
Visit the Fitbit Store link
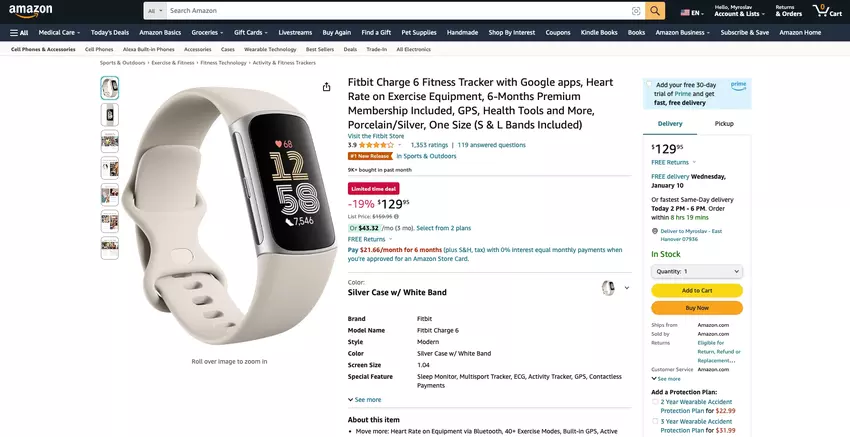point(376,136)
